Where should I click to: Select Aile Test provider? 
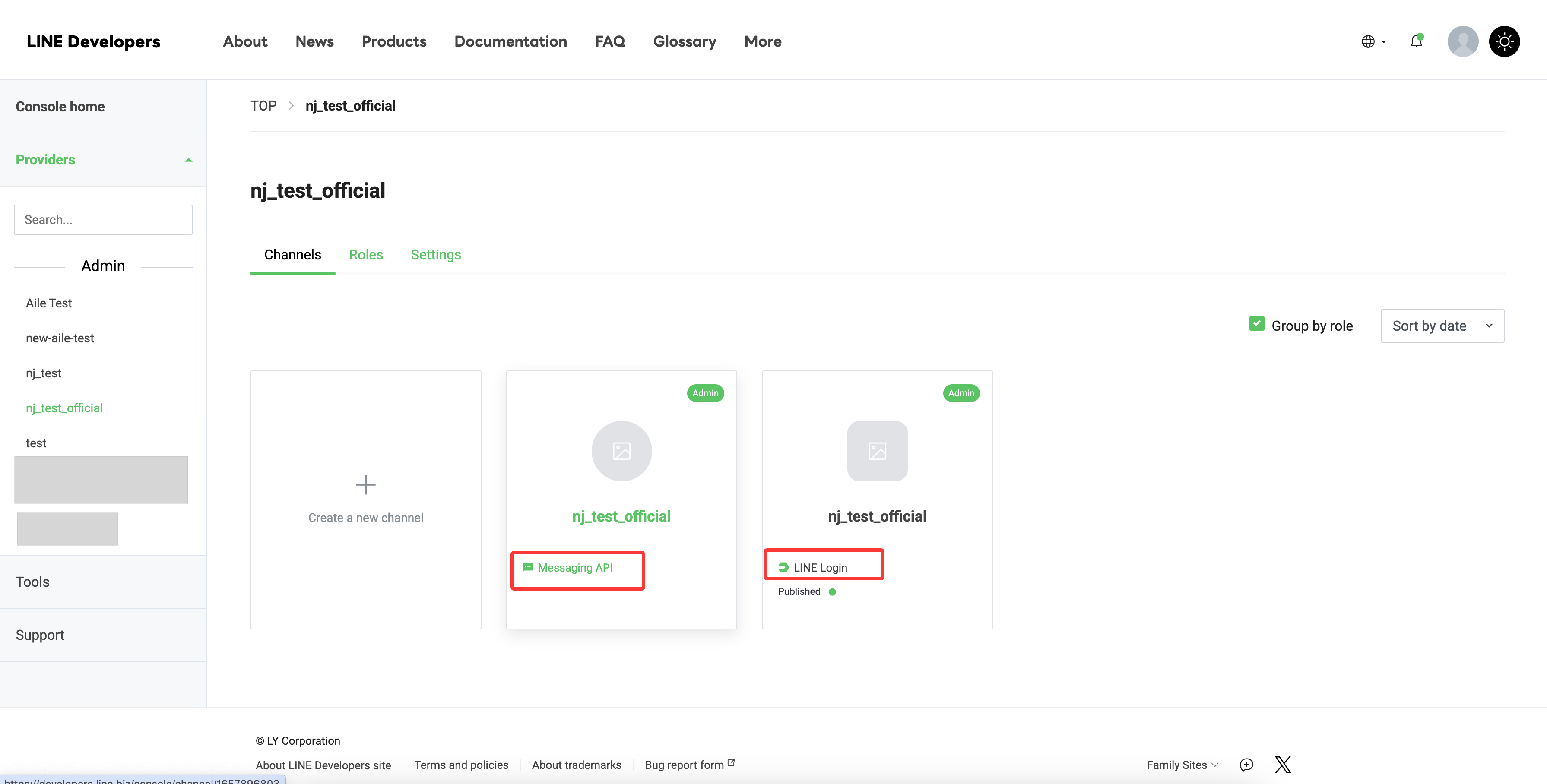click(x=49, y=303)
